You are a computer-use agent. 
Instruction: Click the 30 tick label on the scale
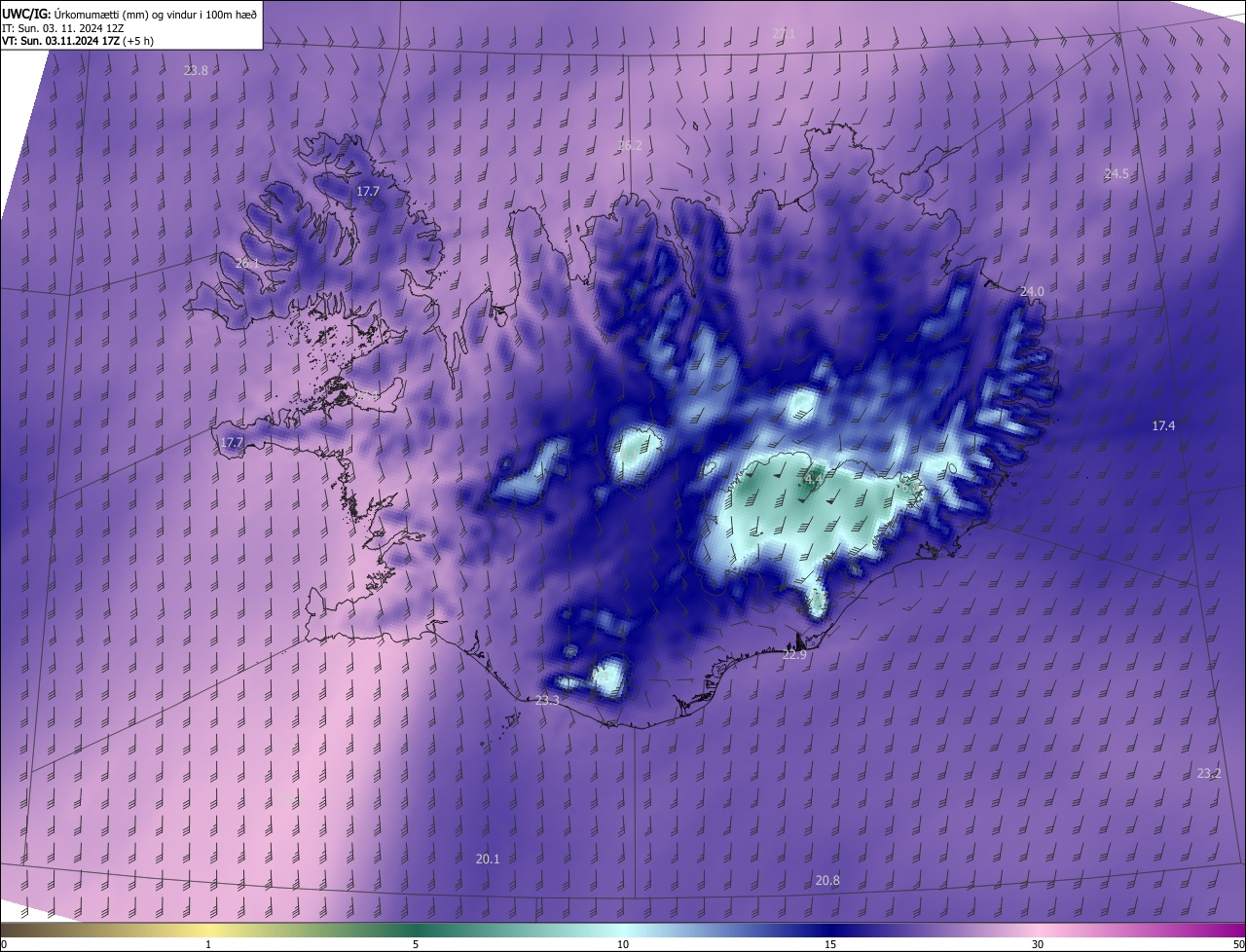(1038, 945)
